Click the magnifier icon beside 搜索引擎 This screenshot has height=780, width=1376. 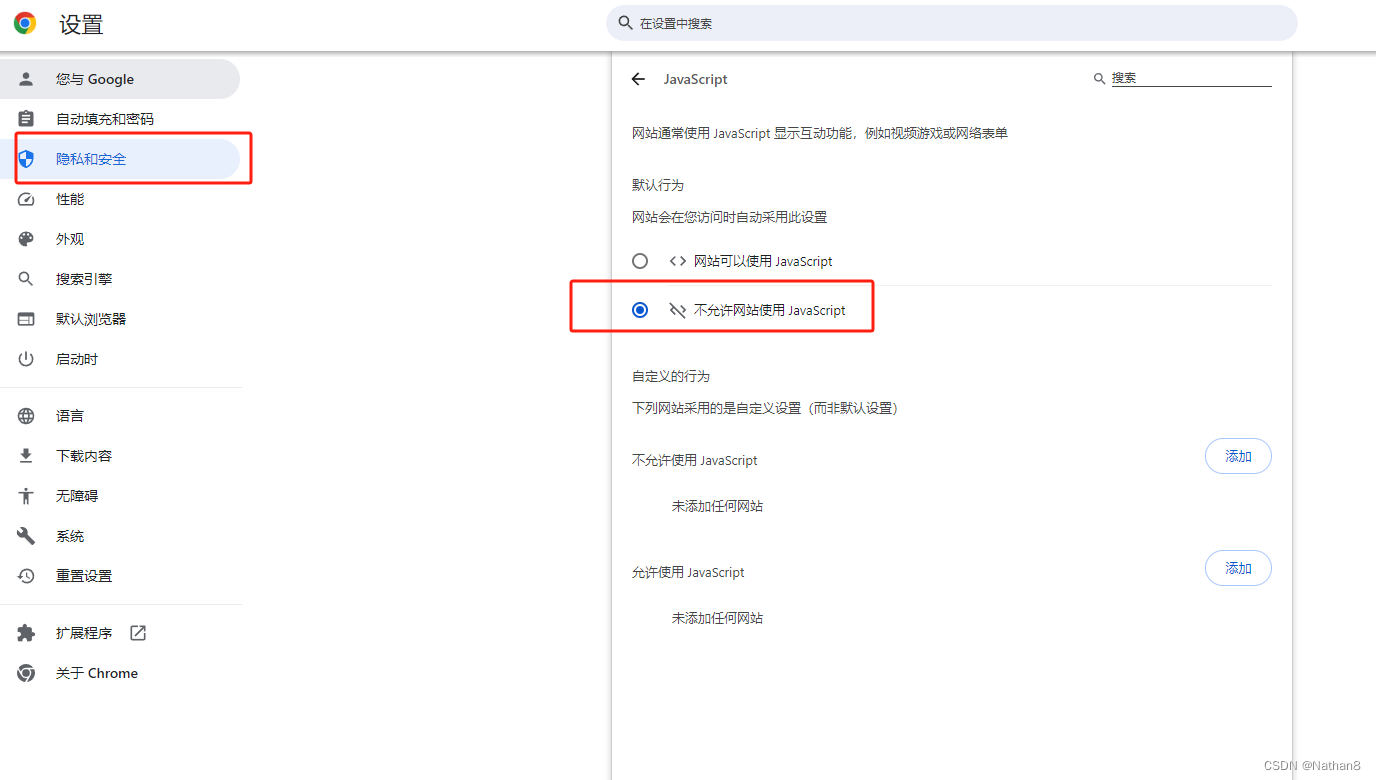coord(26,278)
